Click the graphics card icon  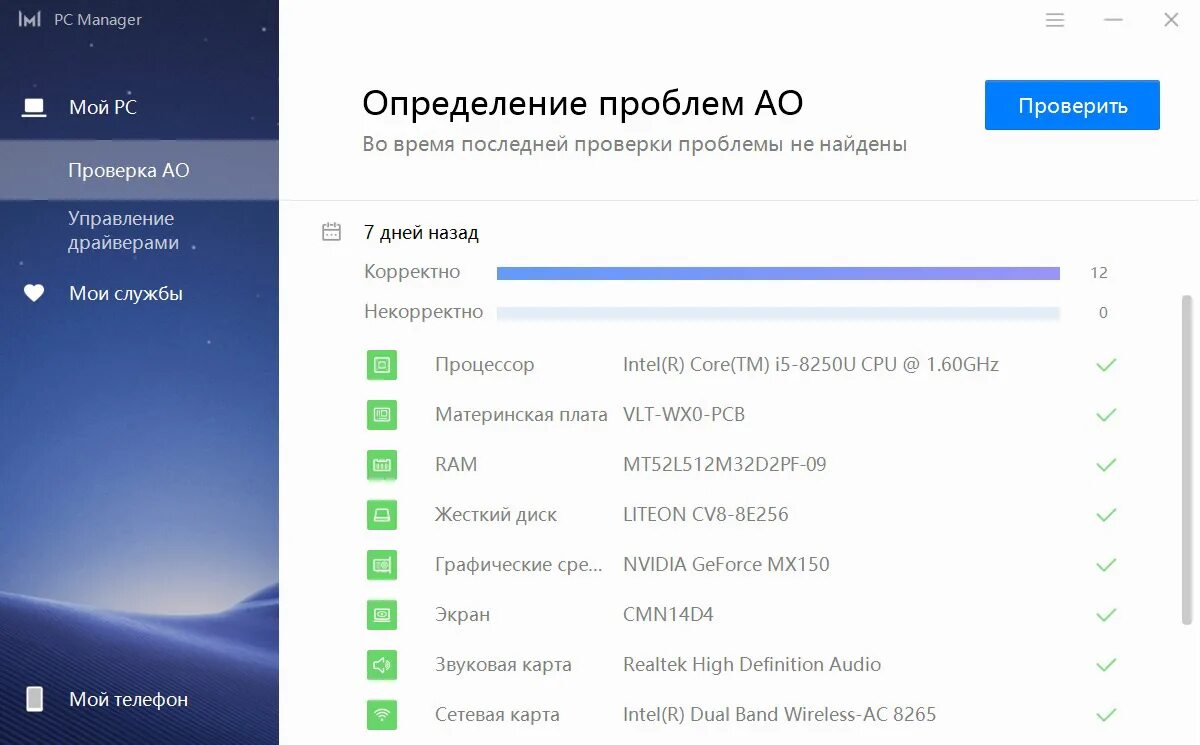tap(382, 565)
